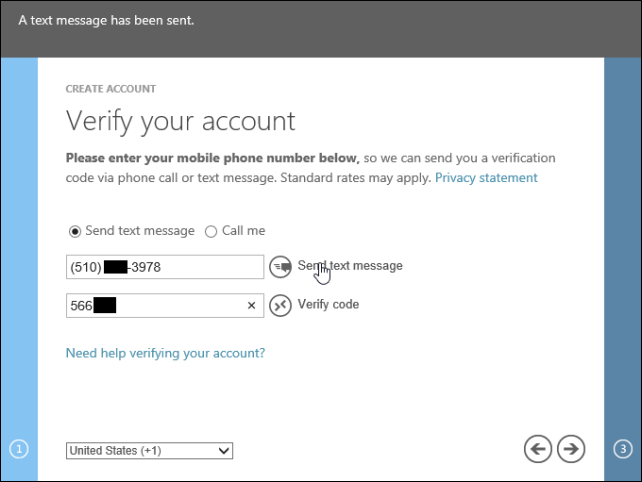This screenshot has height=482, width=642.
Task: Open the United States (+1) country dropdown
Action: [x=149, y=450]
